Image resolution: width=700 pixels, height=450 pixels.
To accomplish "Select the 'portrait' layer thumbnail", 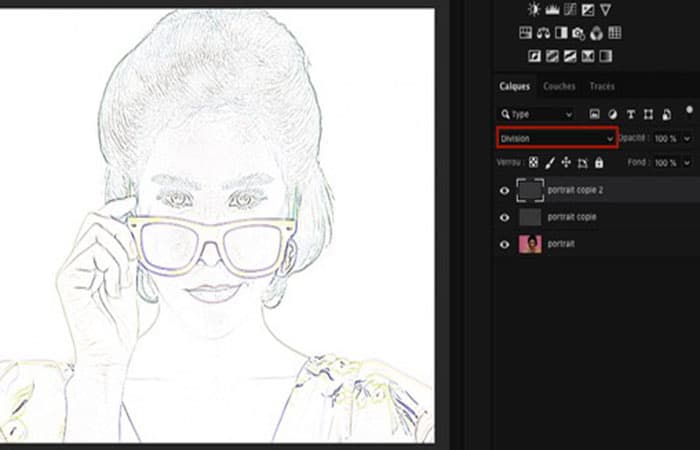I will 530,244.
